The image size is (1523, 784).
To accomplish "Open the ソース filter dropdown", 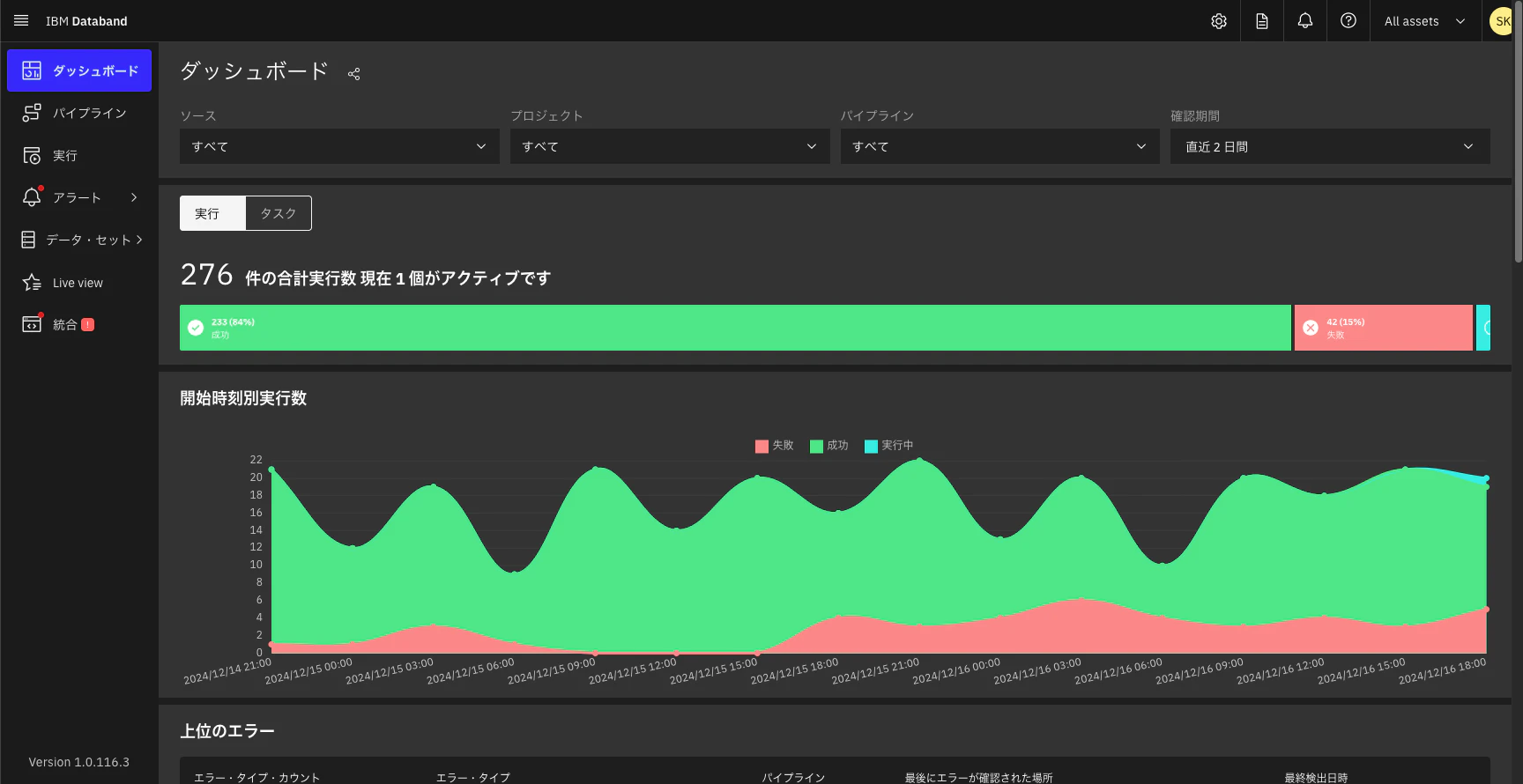I will coord(339,146).
